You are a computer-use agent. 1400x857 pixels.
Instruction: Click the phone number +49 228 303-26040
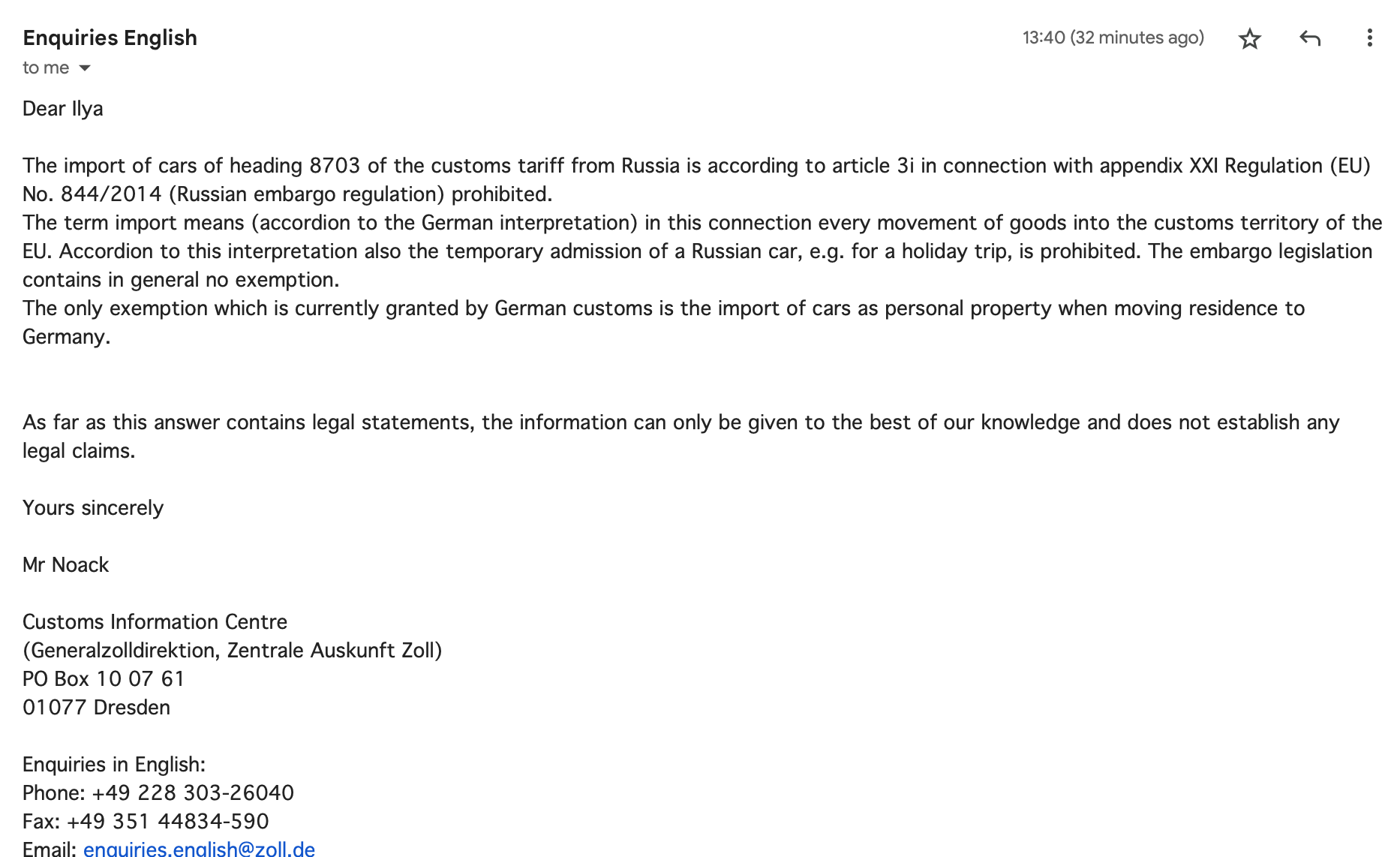point(193,792)
